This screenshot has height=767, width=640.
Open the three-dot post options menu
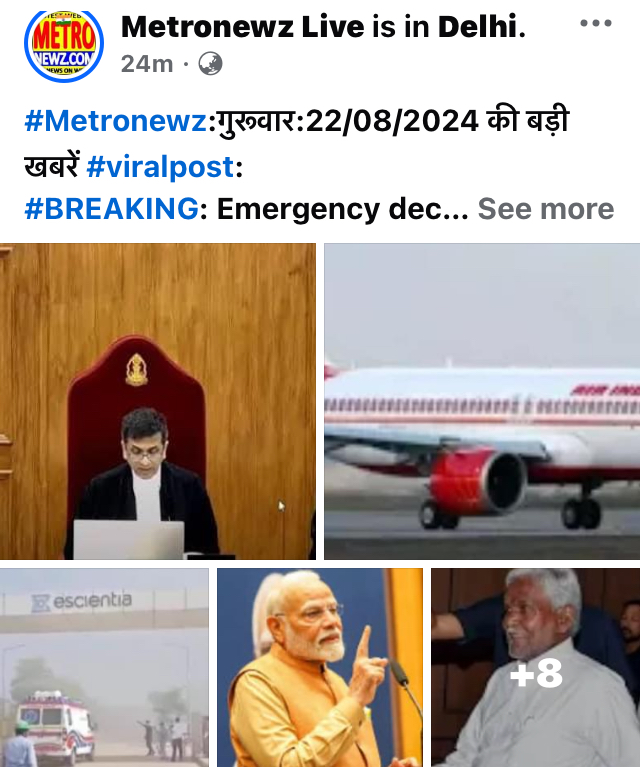[595, 23]
